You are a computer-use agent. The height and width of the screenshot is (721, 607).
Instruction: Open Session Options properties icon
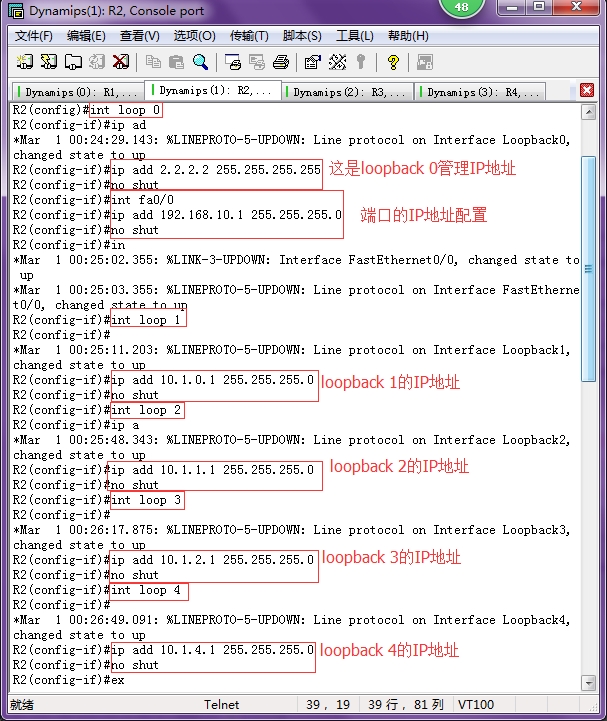(x=313, y=62)
